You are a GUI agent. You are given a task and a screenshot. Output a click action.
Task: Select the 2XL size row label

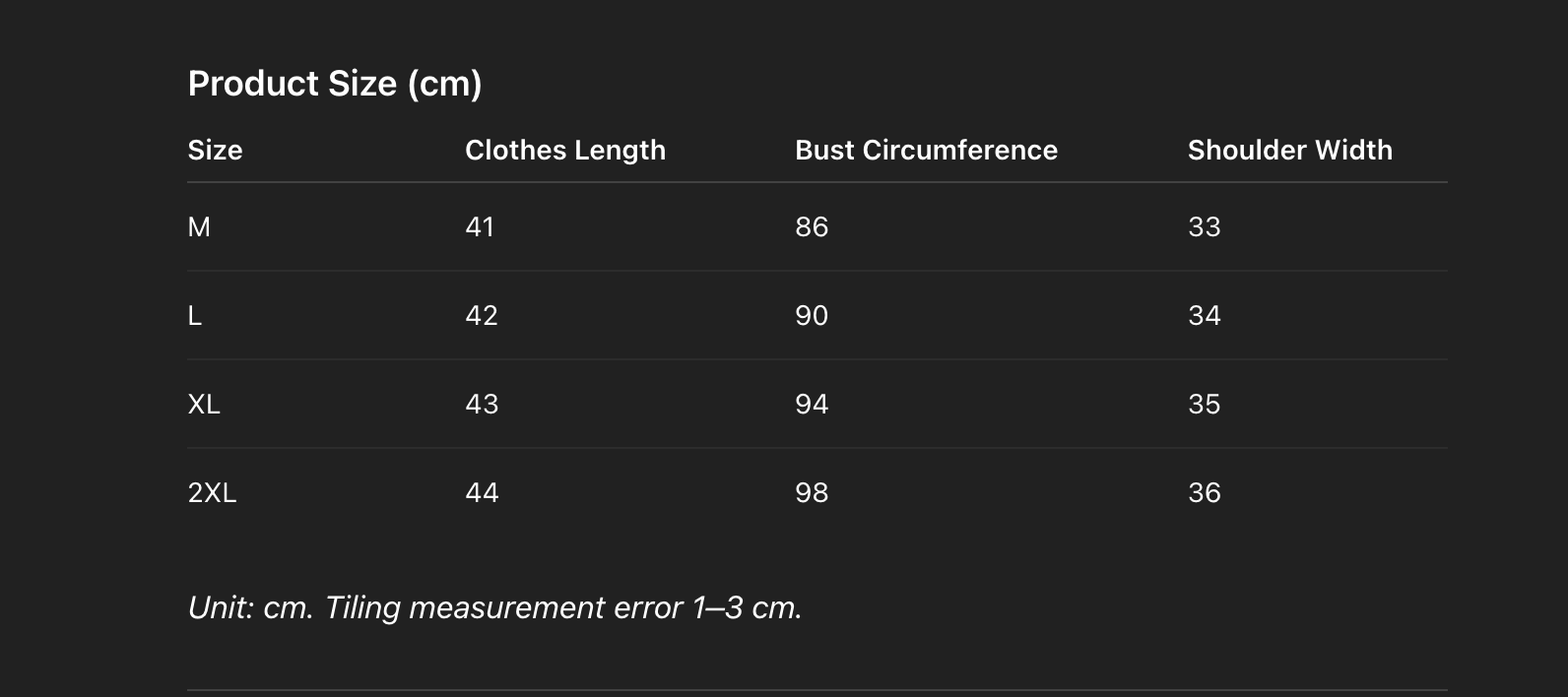click(x=212, y=493)
